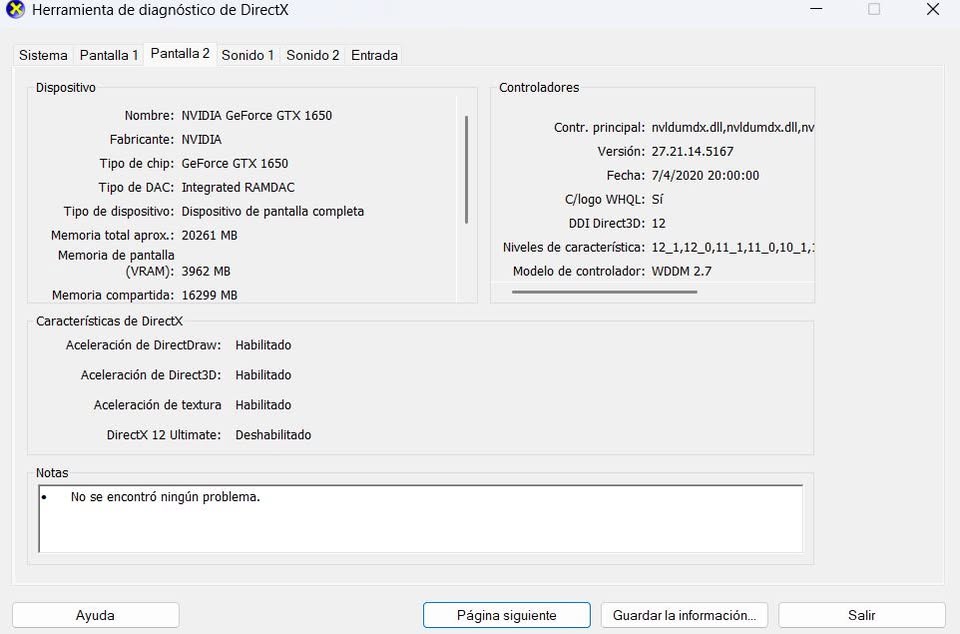This screenshot has height=634, width=960.
Task: Select the driver version 27.21.14.5167
Action: click(x=692, y=151)
